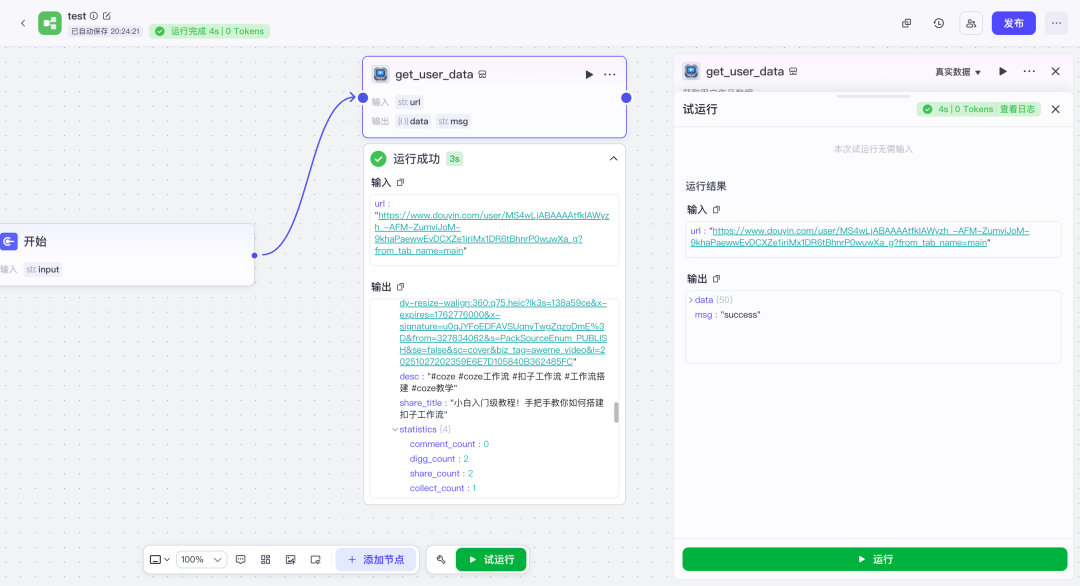The width and height of the screenshot is (1080, 586).
Task: Click the duplicate workflow icon in header
Action: coord(906,23)
